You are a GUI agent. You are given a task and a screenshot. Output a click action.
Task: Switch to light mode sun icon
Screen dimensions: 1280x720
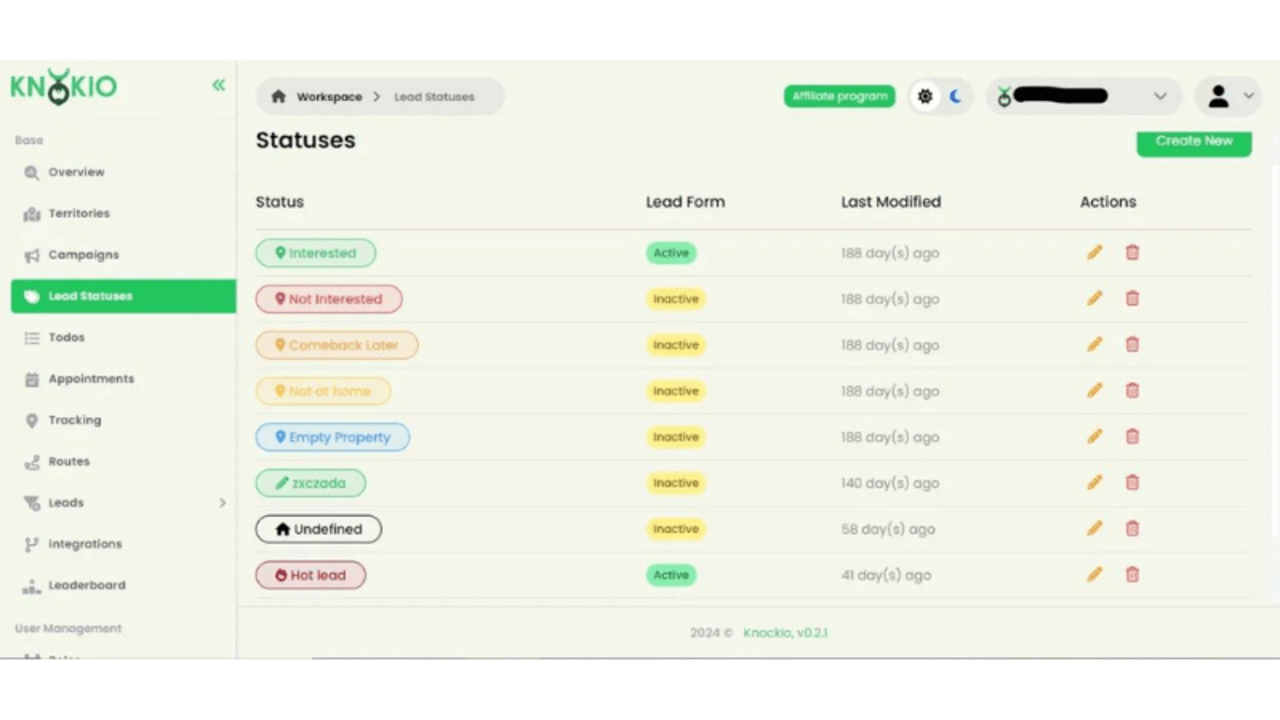pos(925,97)
